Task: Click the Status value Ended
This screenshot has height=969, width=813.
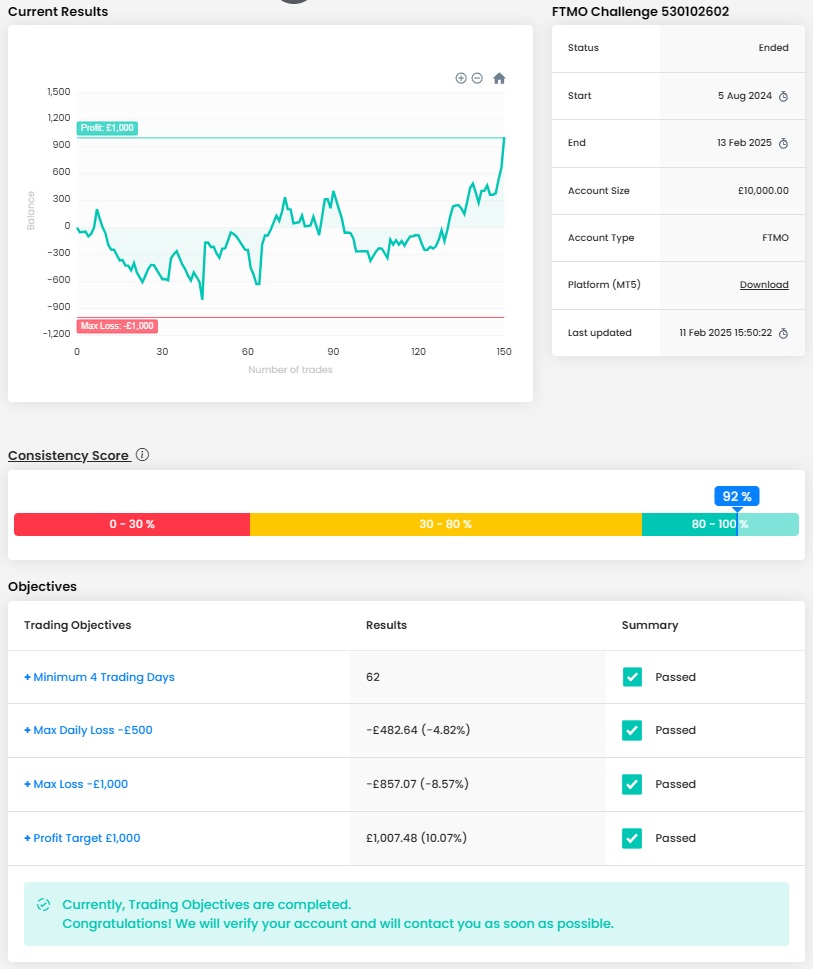Action: click(x=773, y=48)
